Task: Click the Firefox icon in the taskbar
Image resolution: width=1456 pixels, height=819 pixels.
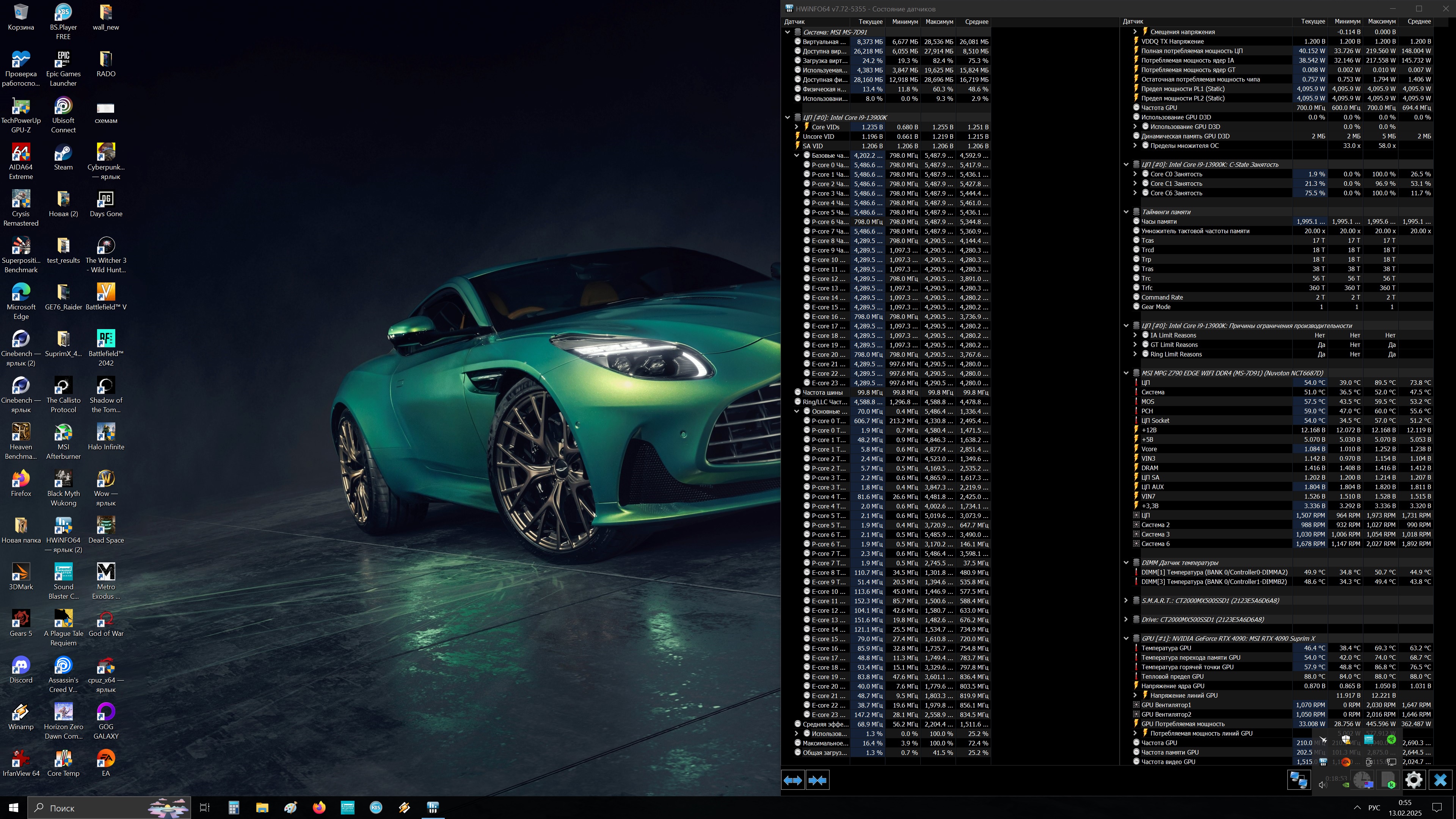Action: (x=319, y=808)
